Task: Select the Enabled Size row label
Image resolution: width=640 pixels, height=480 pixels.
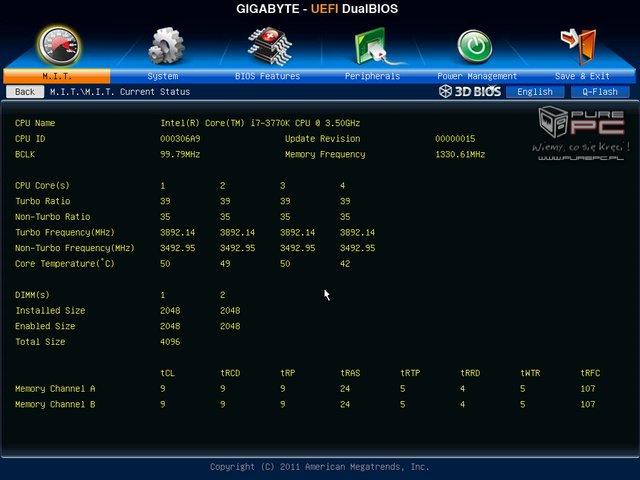Action: click(x=45, y=326)
